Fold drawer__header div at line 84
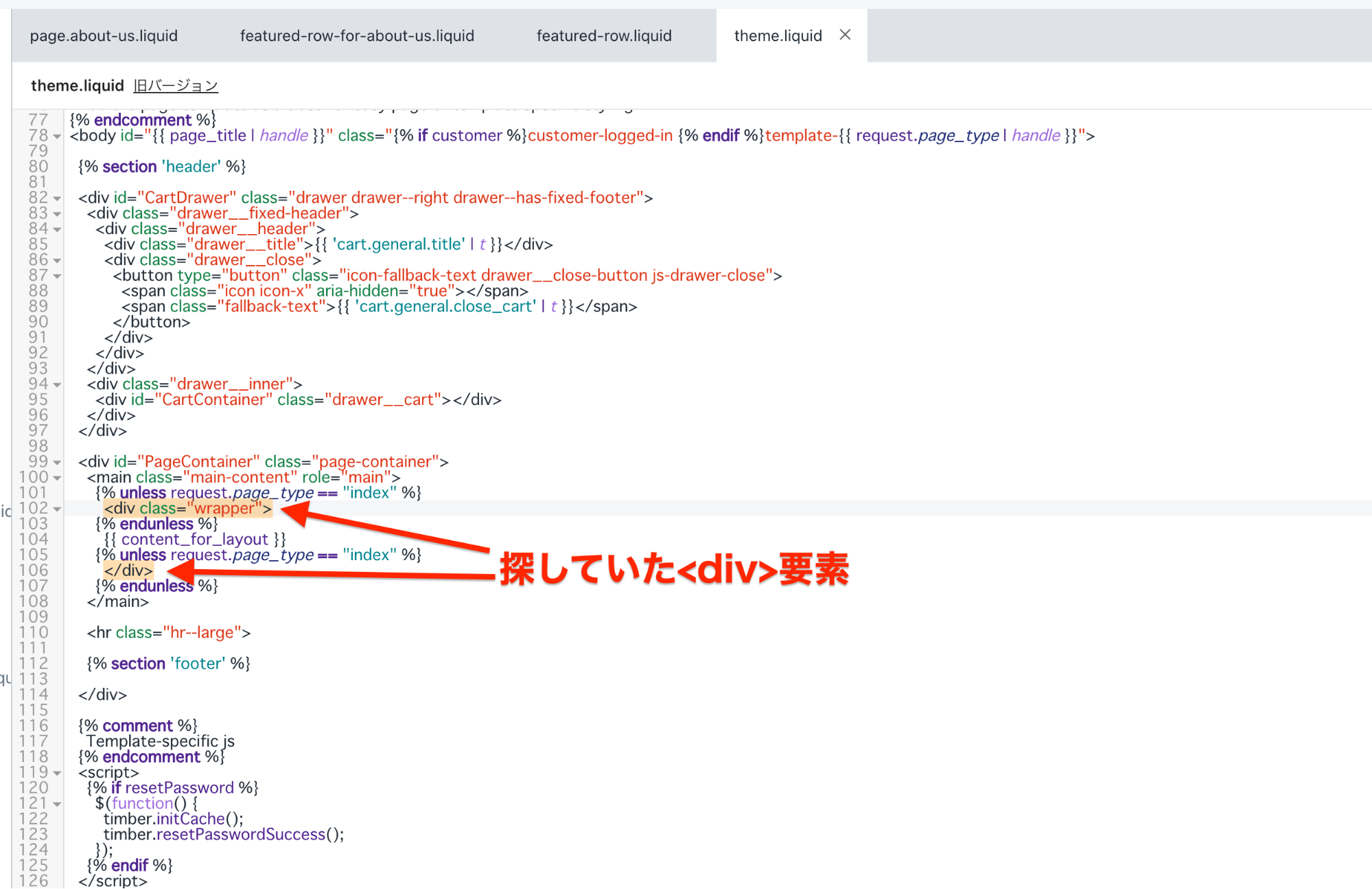Viewport: 1372px width, 889px height. 58,230
